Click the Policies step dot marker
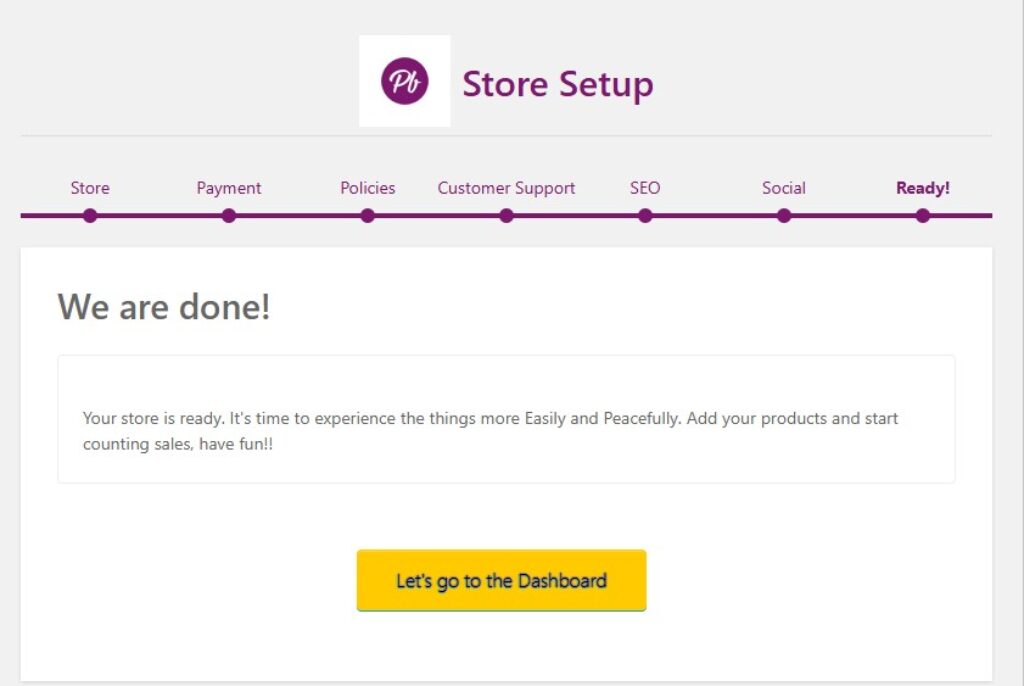 click(x=368, y=215)
